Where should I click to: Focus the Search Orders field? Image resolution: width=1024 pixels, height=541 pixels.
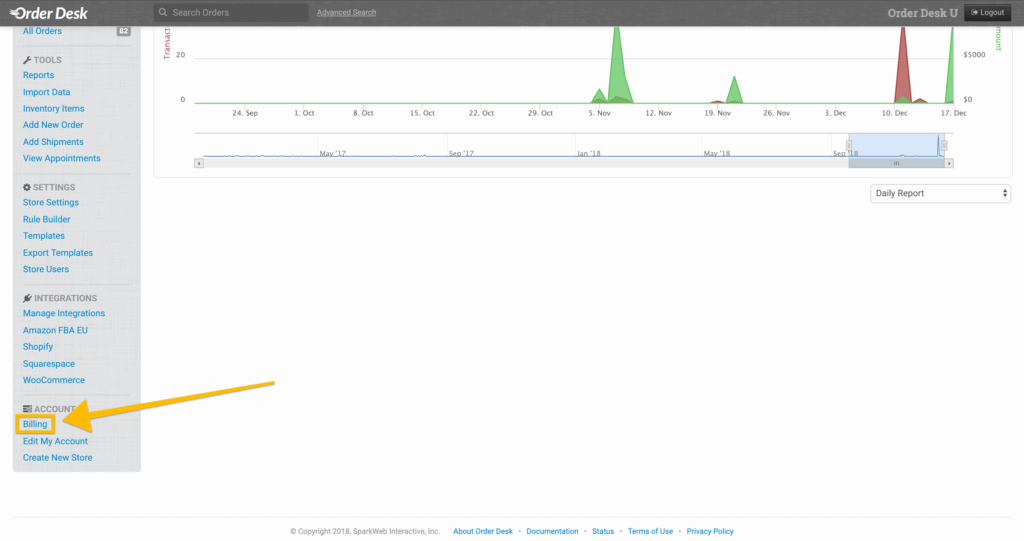point(237,13)
